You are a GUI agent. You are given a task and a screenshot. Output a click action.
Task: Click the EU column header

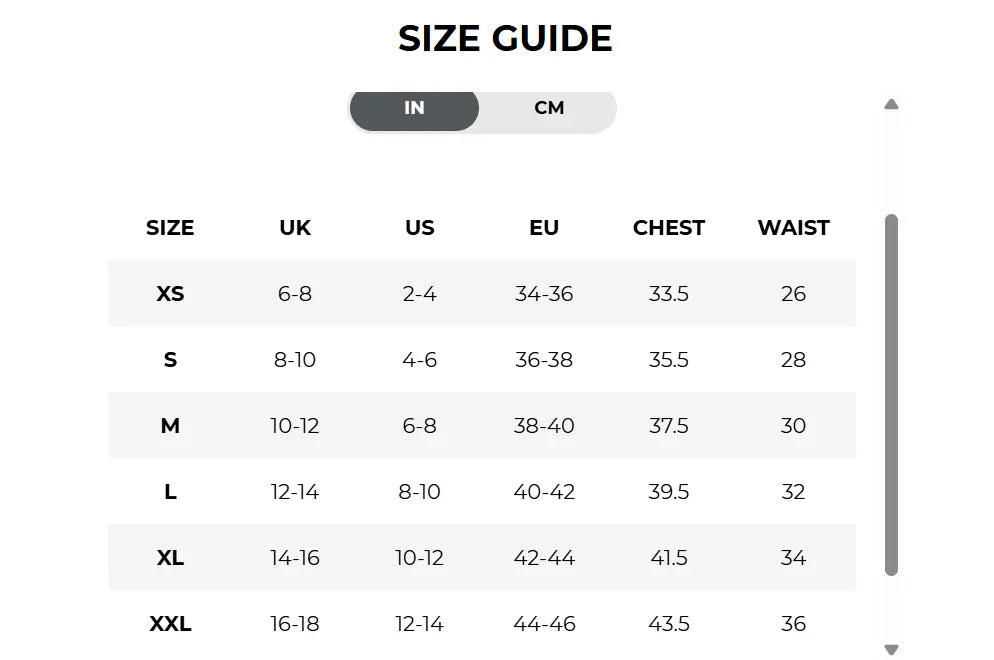click(544, 228)
